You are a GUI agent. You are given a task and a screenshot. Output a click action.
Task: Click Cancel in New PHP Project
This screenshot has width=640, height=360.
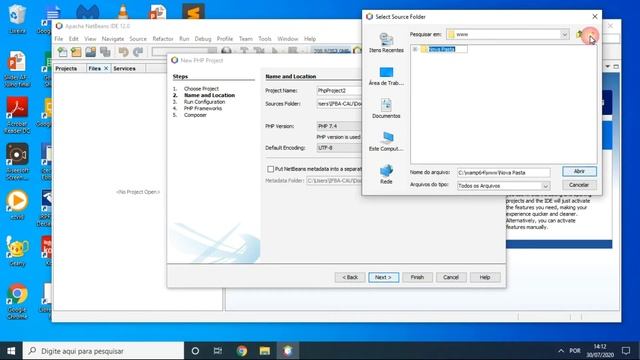click(451, 277)
